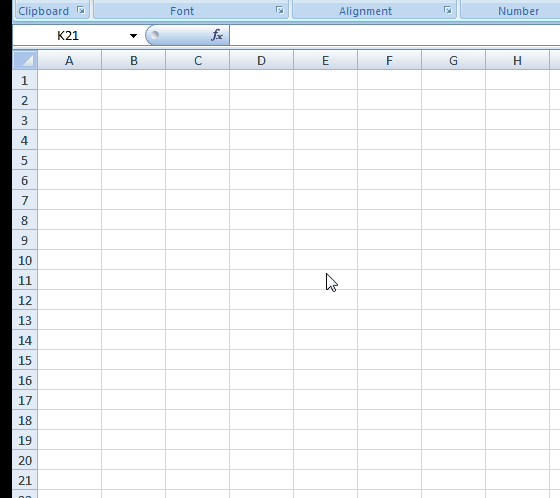560x498 pixels.
Task: Select row 17 header
Action: (x=25, y=400)
